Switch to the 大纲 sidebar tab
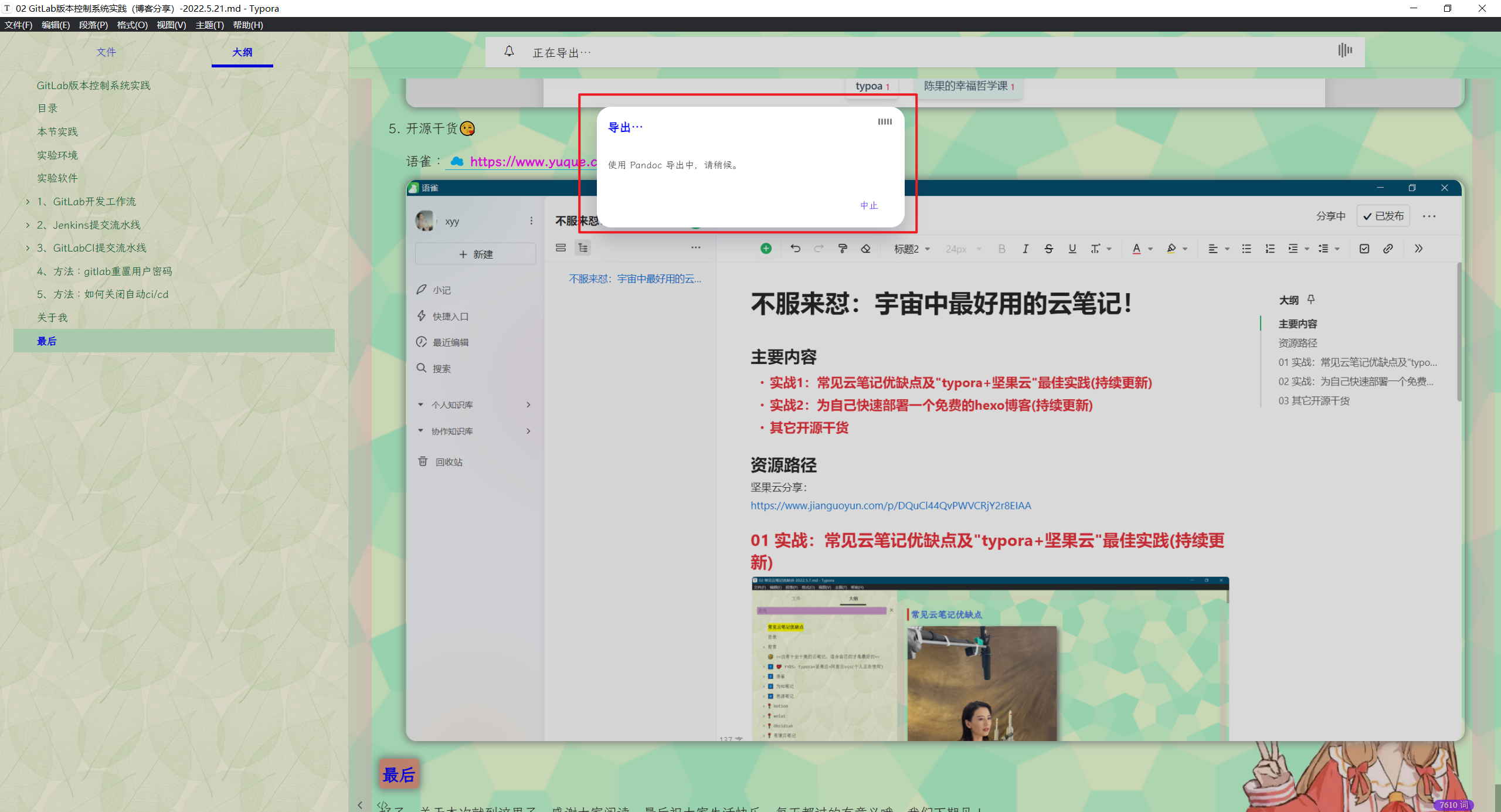Screen dimensions: 1501x812 242,52
